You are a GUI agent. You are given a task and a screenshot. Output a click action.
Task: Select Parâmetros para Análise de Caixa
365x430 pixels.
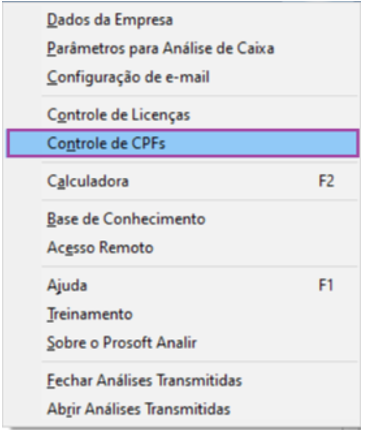tap(183, 49)
